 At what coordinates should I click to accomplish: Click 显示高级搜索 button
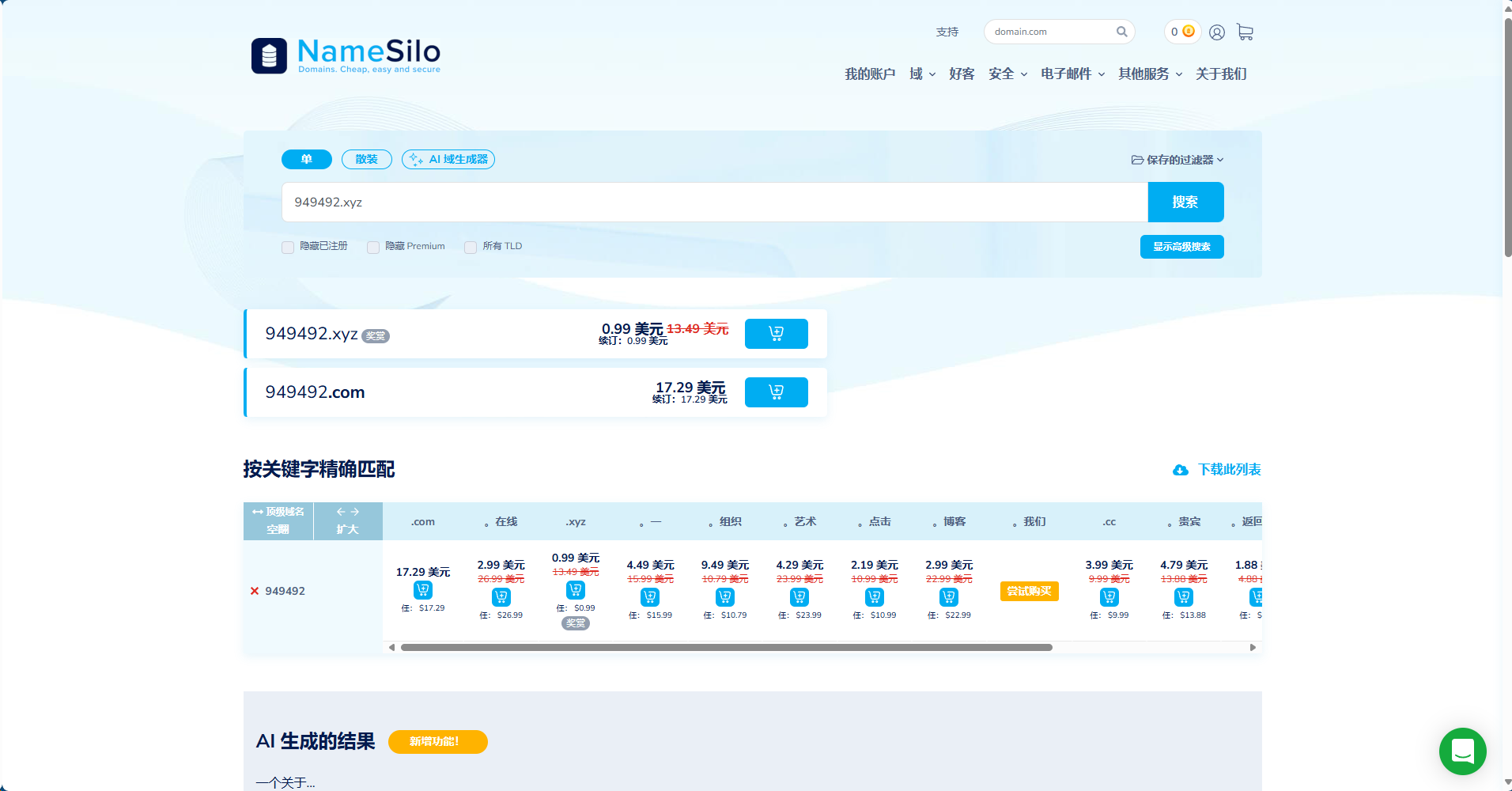click(x=1181, y=247)
